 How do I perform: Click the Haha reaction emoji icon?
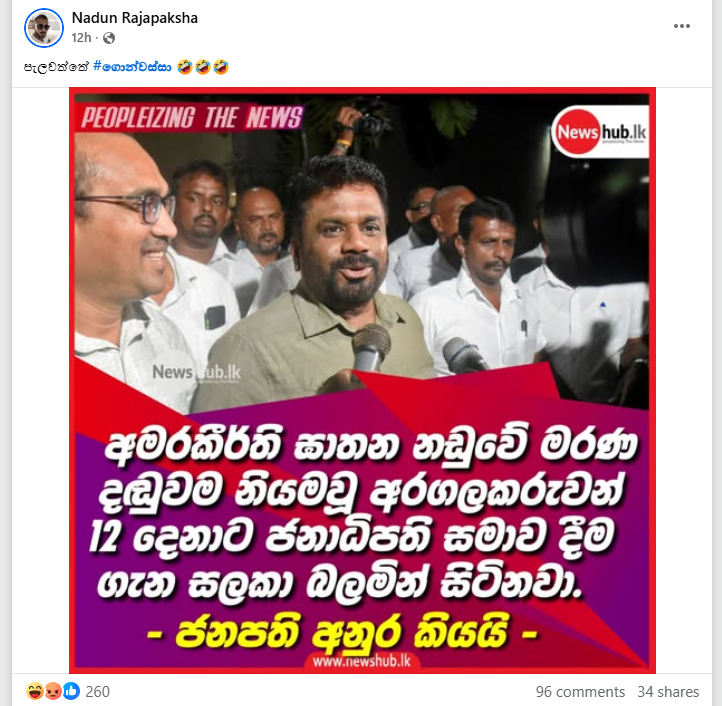point(35,691)
